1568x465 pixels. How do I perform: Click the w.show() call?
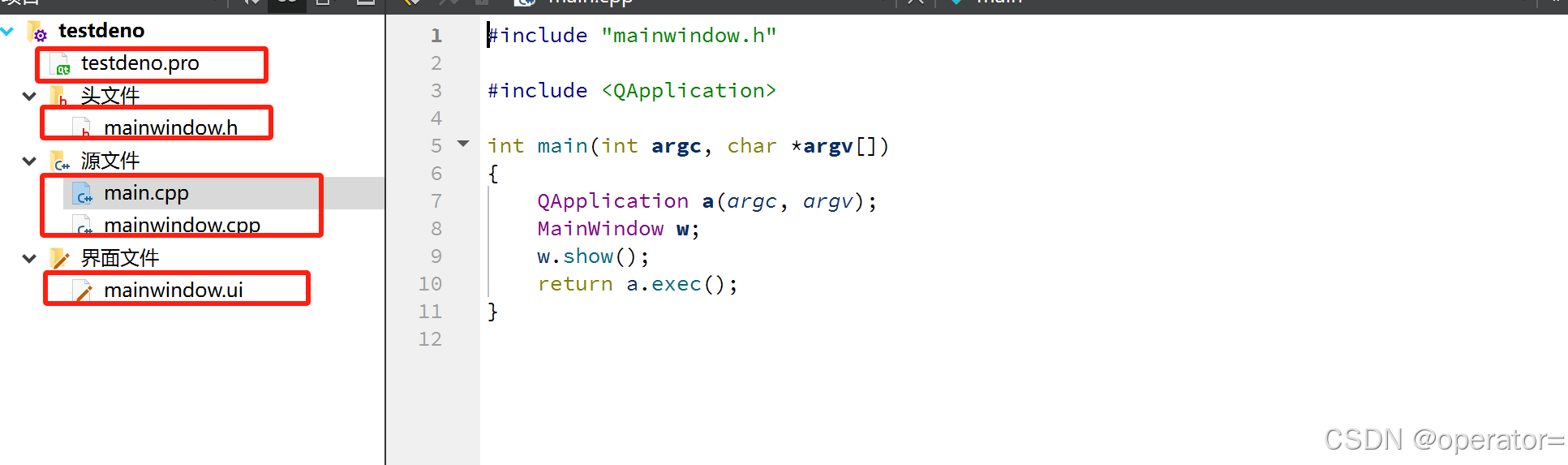[x=593, y=256]
